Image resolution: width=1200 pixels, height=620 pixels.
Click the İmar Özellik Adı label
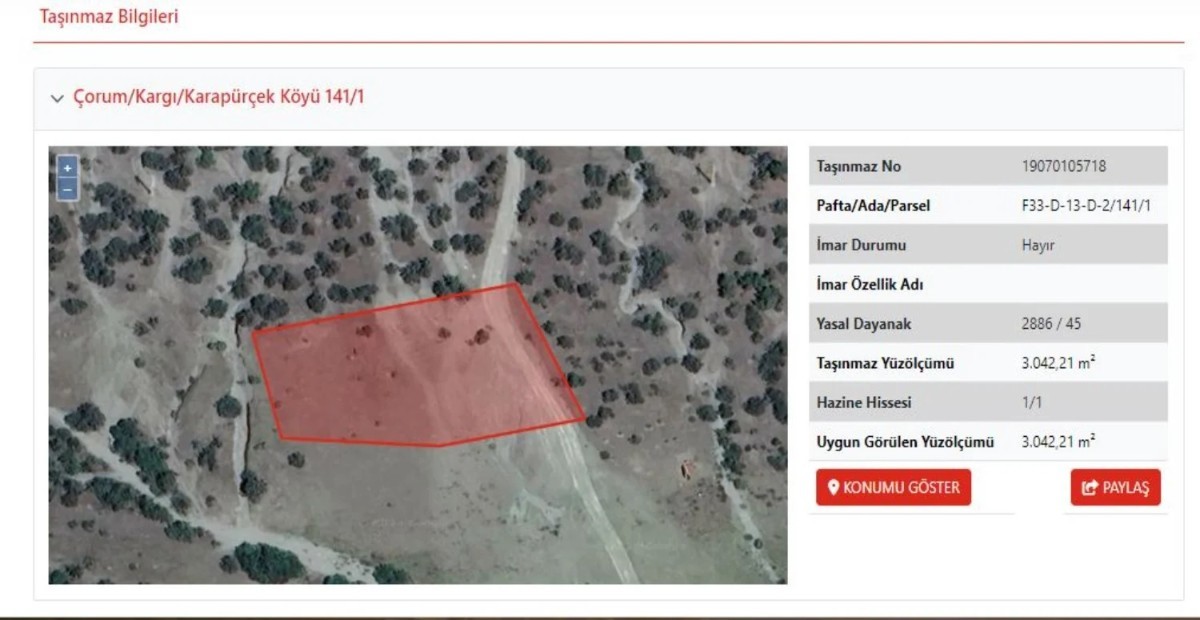pos(870,285)
